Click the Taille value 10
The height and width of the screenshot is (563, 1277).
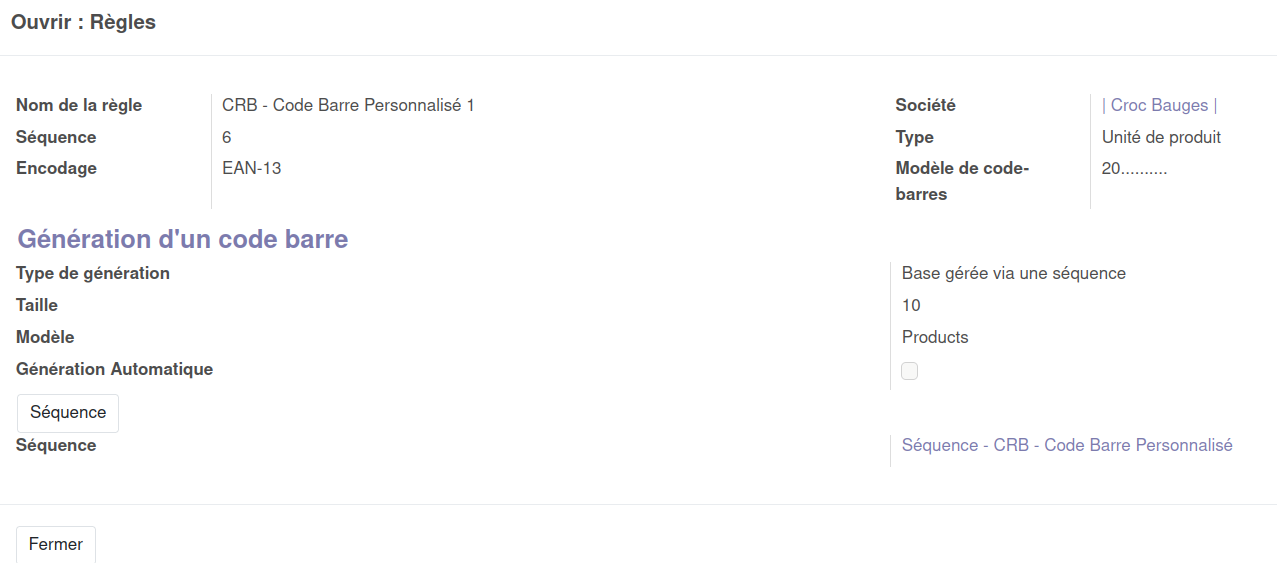(x=911, y=305)
